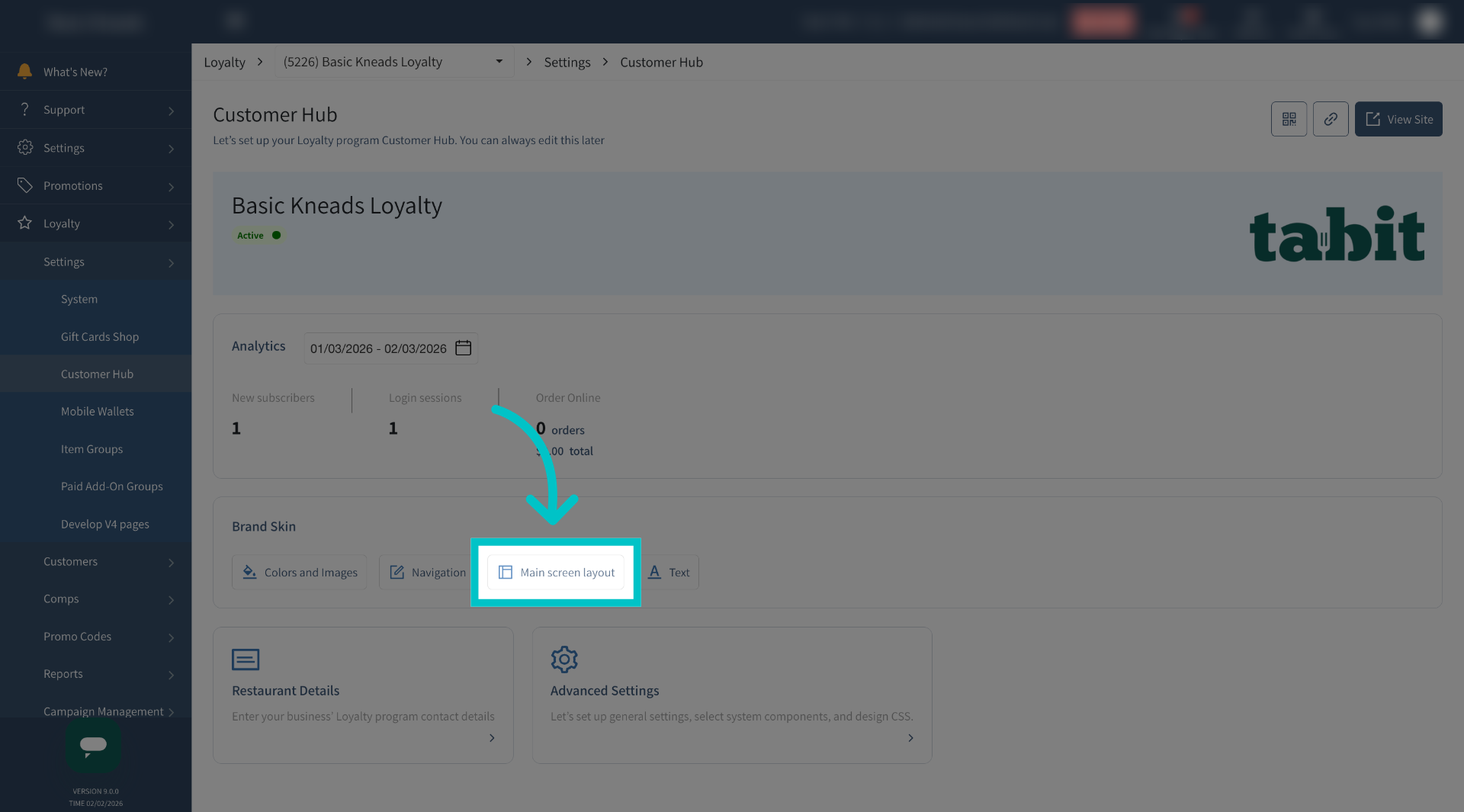Open Colors and Images brand skin
This screenshot has width=1464, height=812.
point(300,572)
